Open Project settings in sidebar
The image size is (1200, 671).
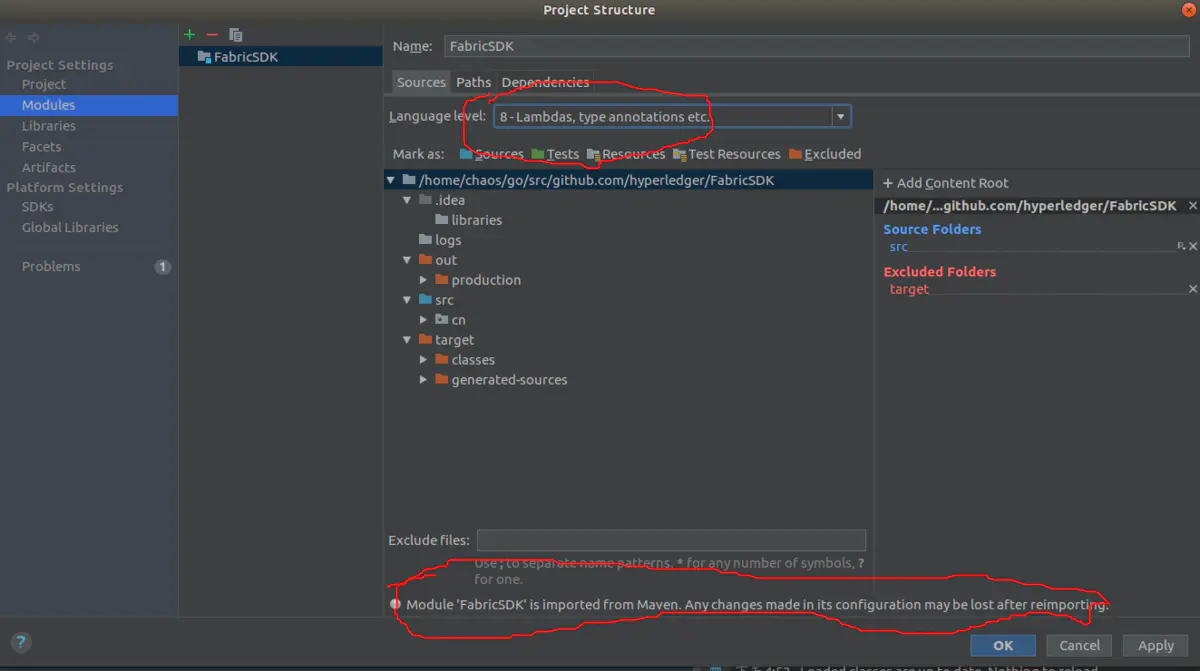(44, 84)
